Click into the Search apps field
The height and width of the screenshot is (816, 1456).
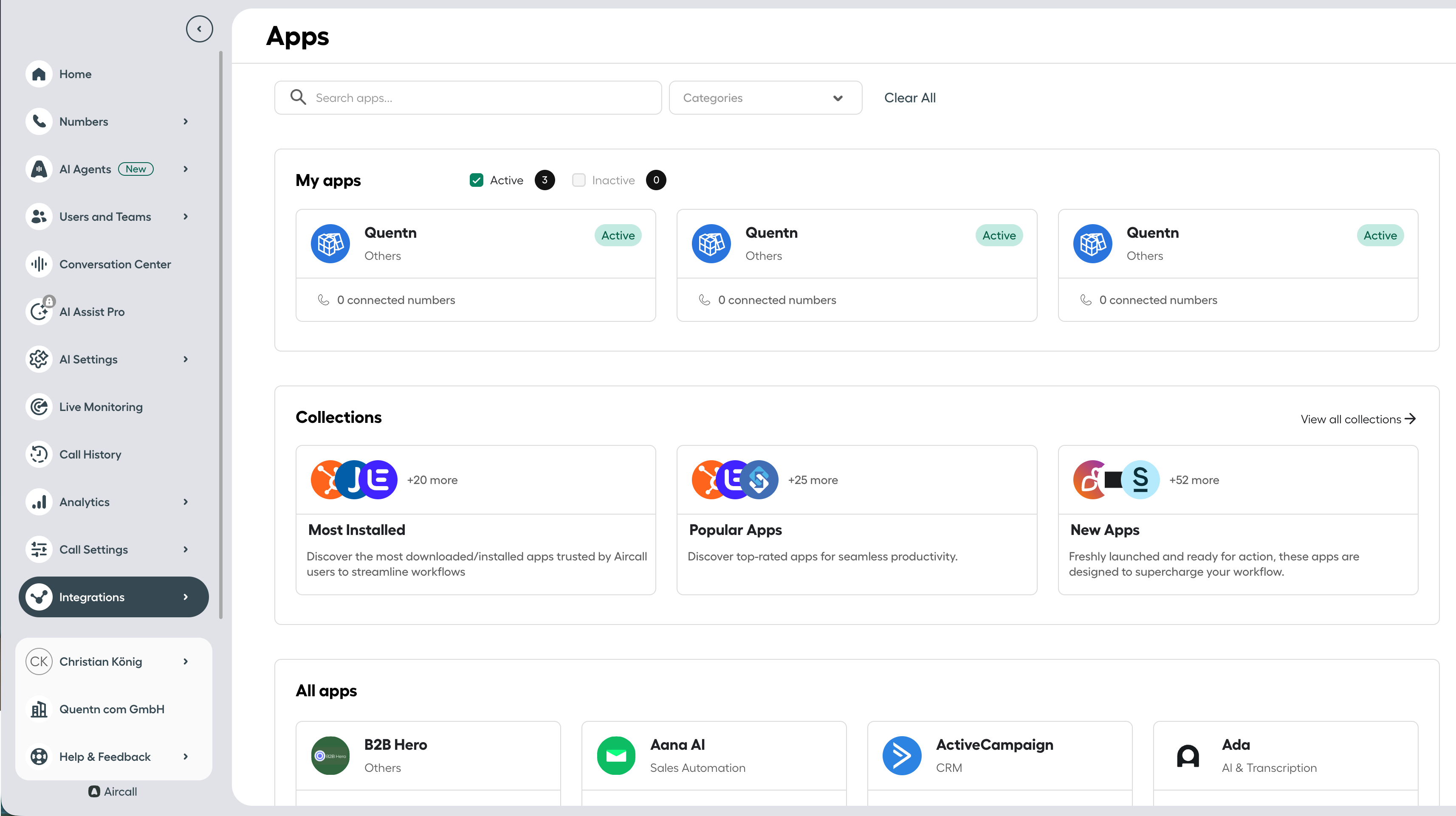(468, 98)
